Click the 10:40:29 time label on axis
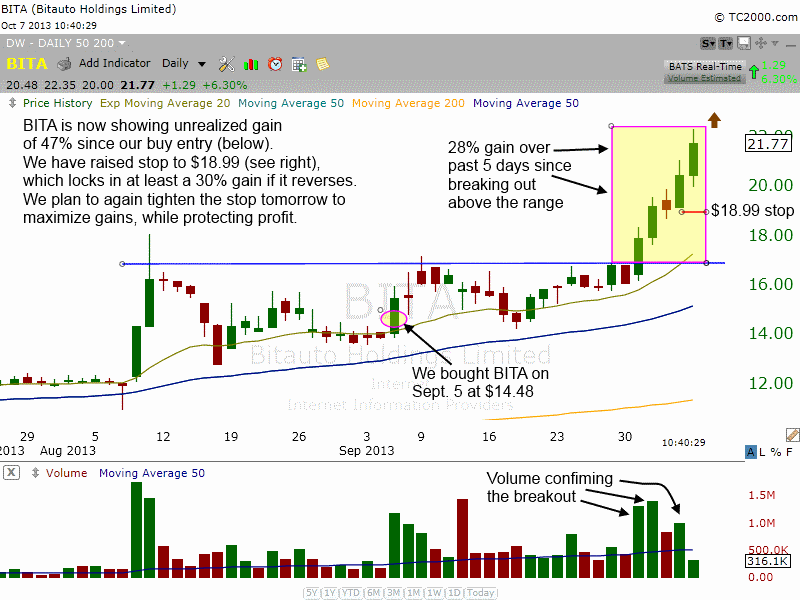The height and width of the screenshot is (600, 800). pyautogui.click(x=684, y=442)
